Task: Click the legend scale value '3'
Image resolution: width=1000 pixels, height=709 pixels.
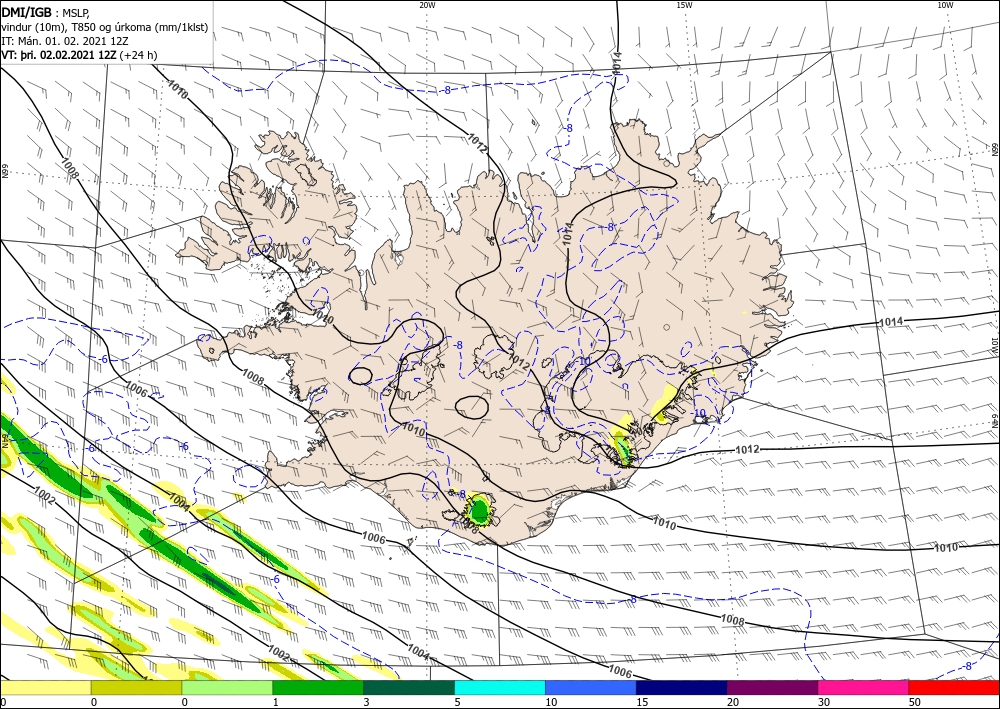Action: tap(366, 702)
